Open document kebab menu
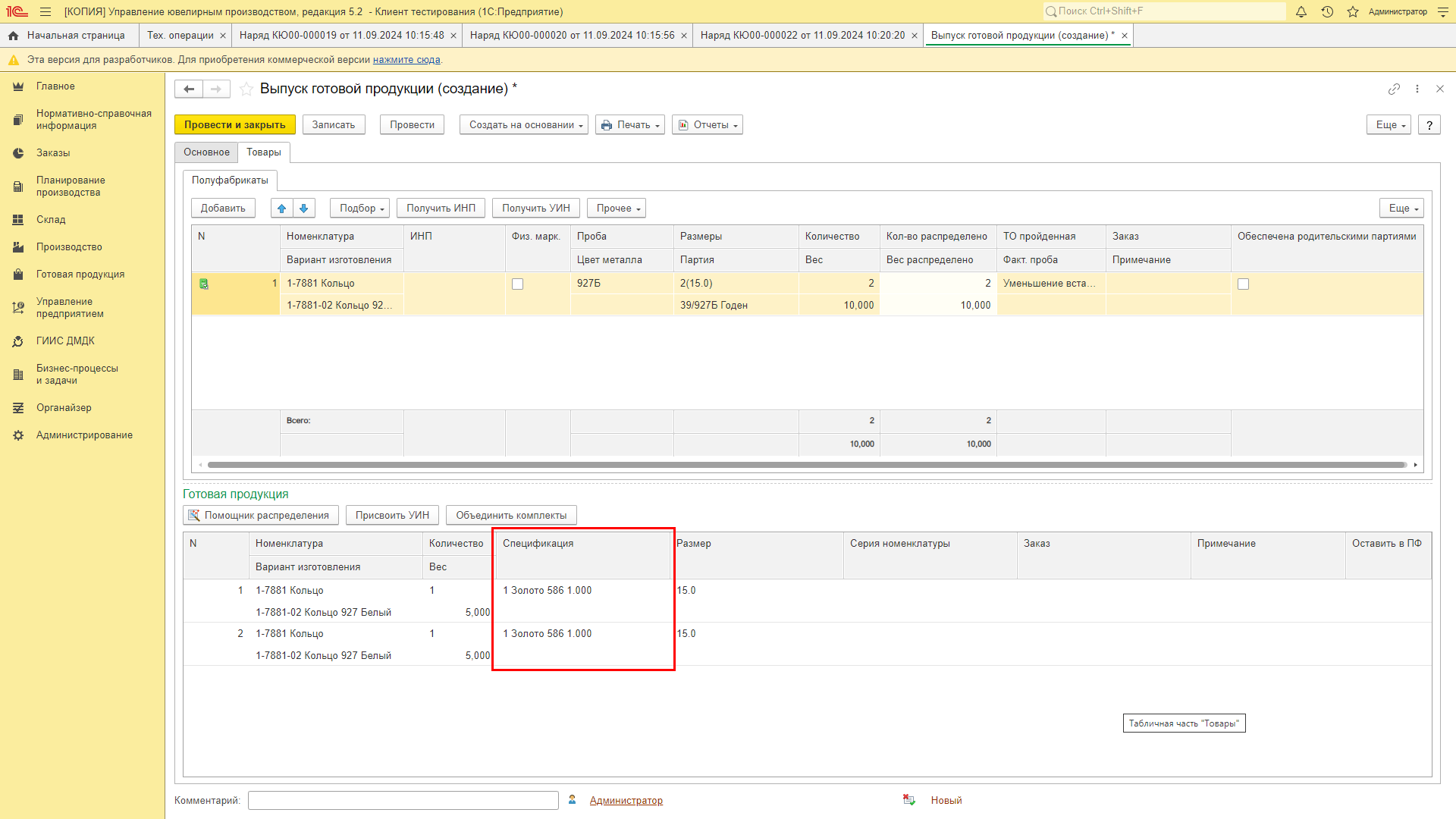The image size is (1456, 819). [x=1417, y=89]
